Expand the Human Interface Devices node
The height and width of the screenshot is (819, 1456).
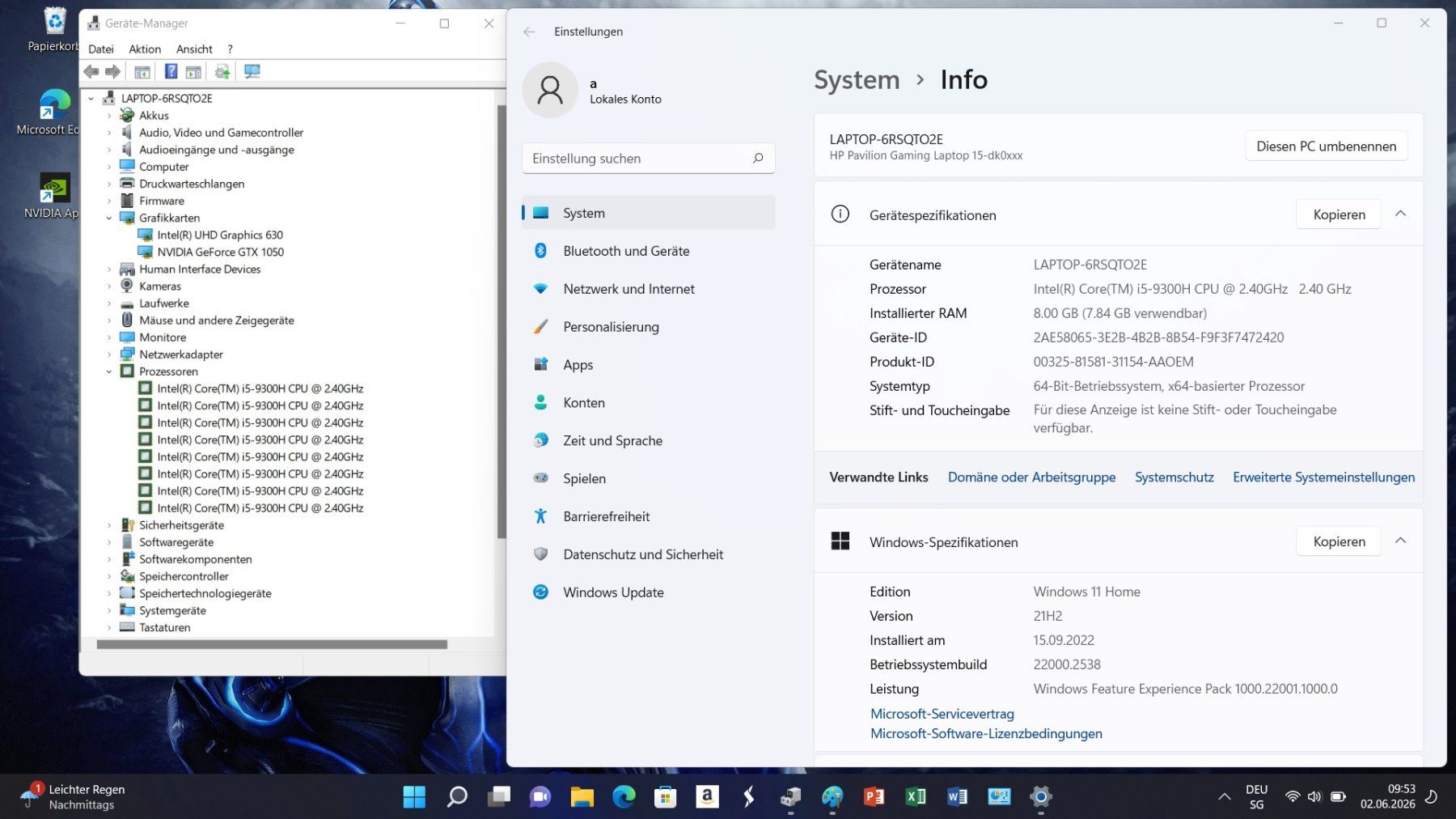109,269
